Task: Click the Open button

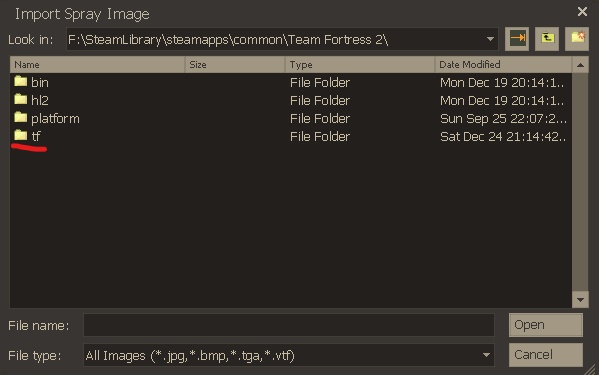Action: [x=546, y=325]
